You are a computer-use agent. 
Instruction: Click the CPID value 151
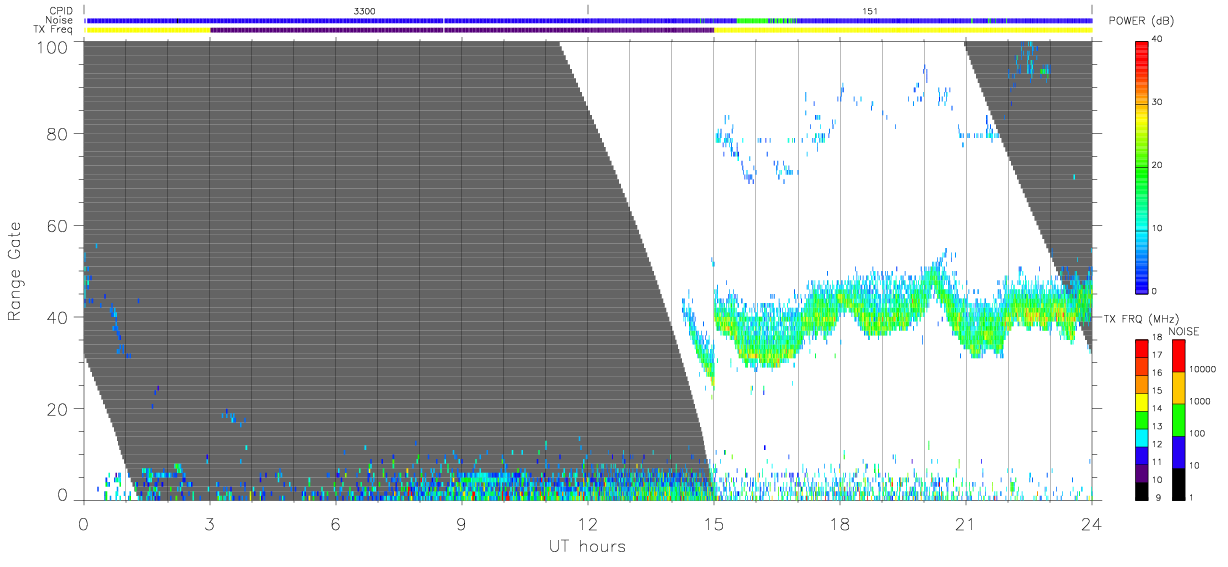coord(870,11)
